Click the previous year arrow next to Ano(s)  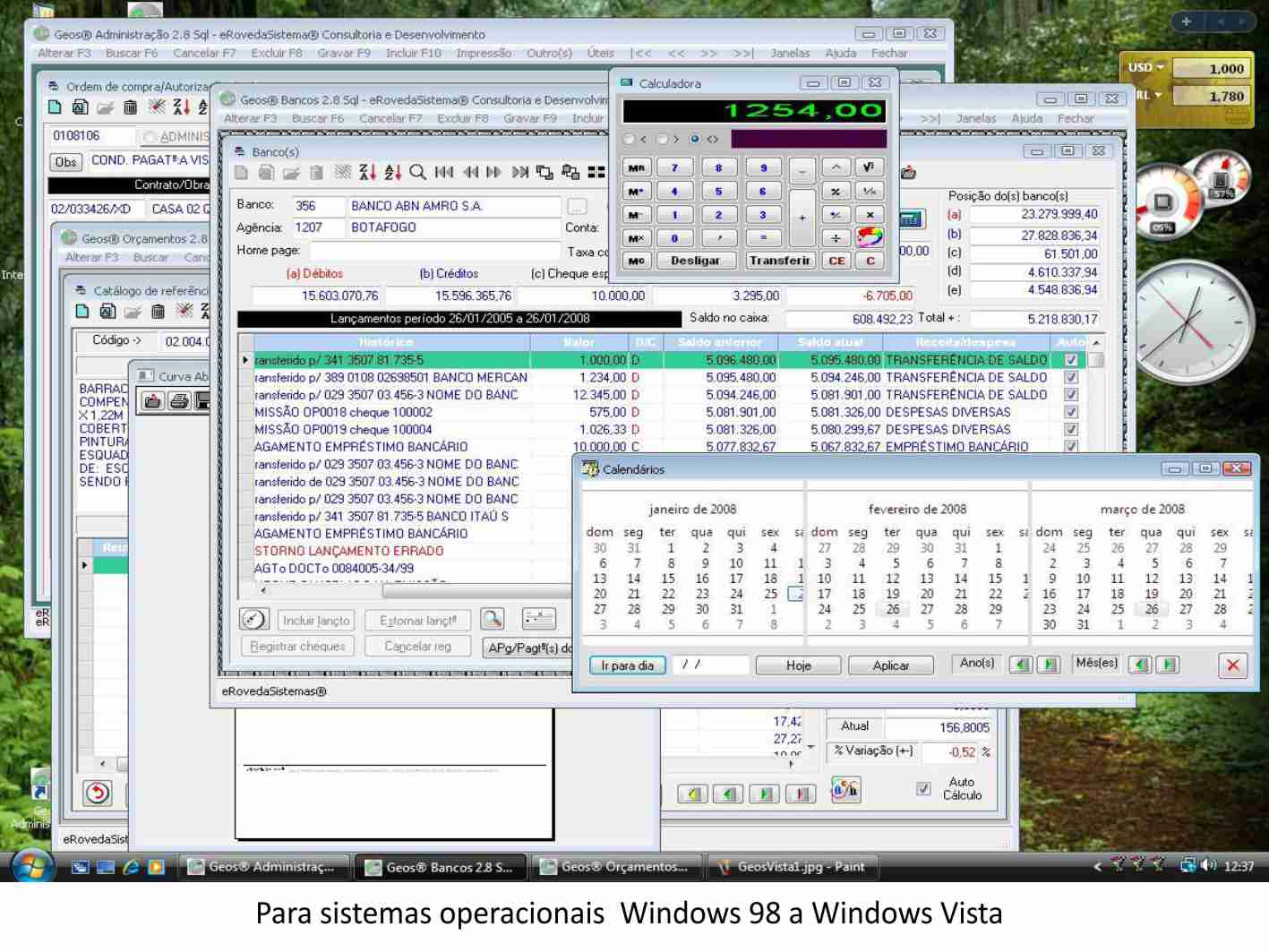(x=1020, y=665)
